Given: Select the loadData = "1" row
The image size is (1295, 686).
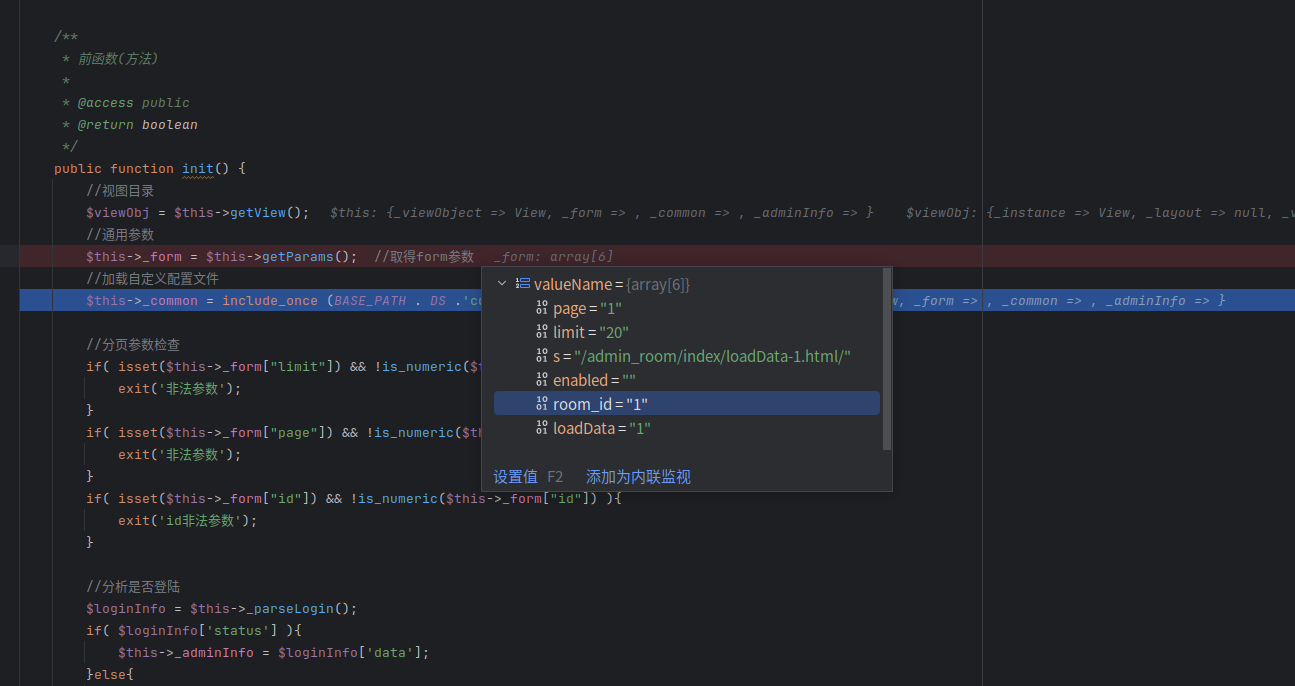Looking at the screenshot, I should pos(687,427).
